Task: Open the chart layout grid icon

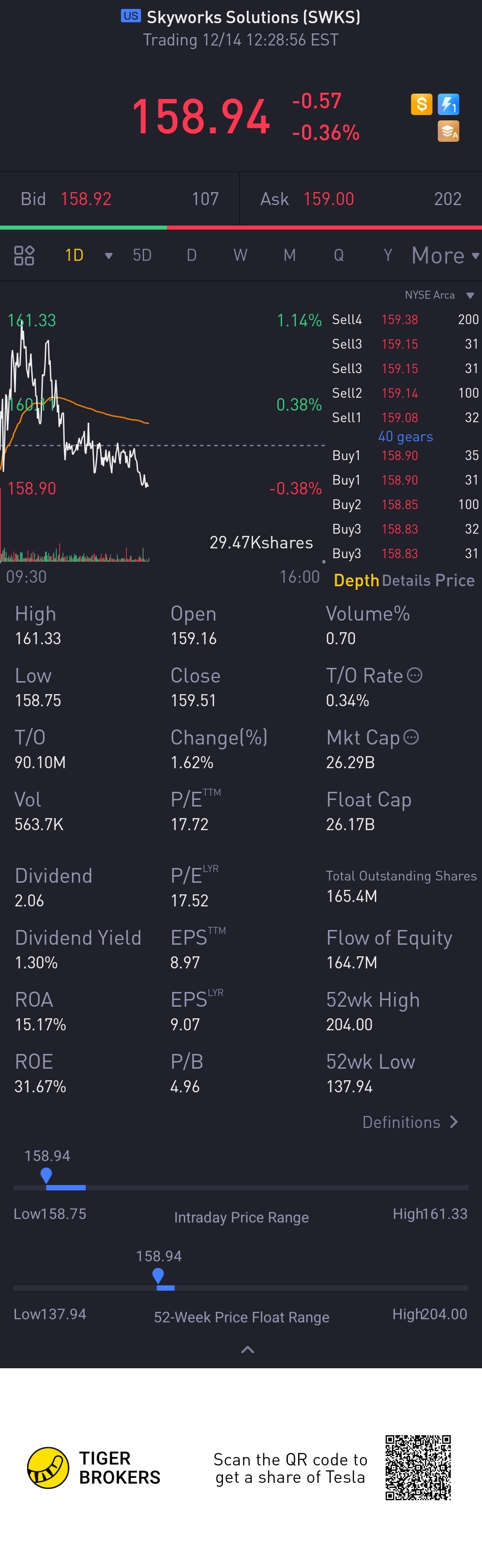Action: coord(24,255)
